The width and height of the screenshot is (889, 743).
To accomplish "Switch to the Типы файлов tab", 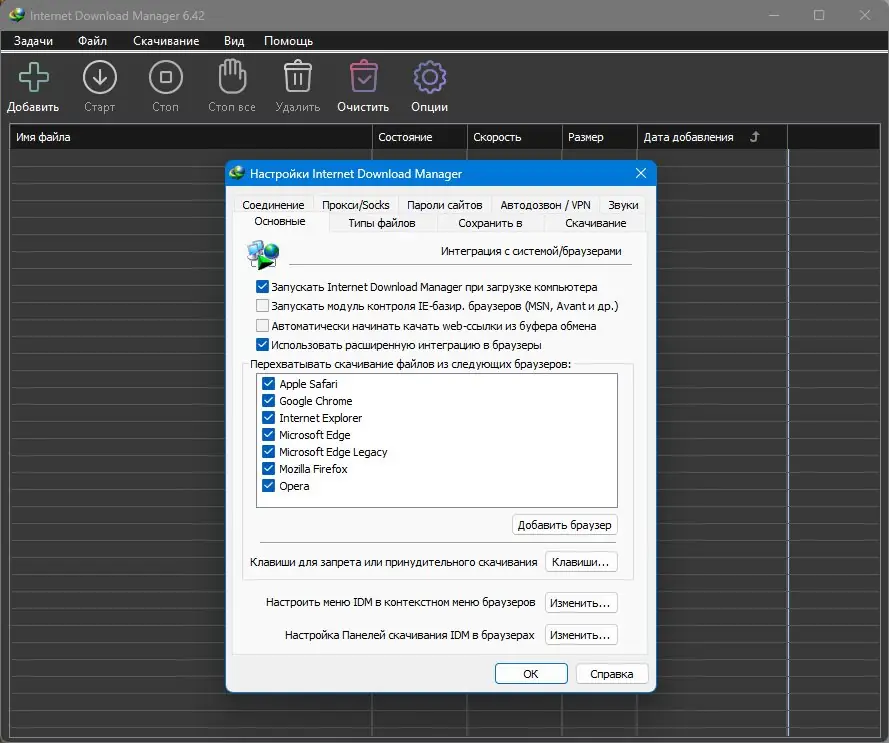I will coord(381,222).
